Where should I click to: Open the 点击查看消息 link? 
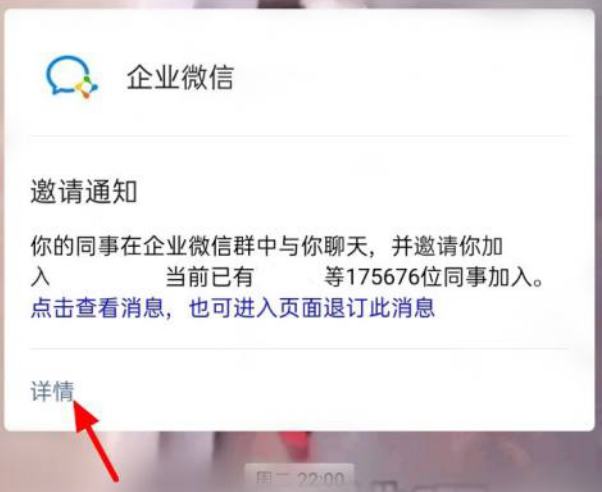(98, 308)
